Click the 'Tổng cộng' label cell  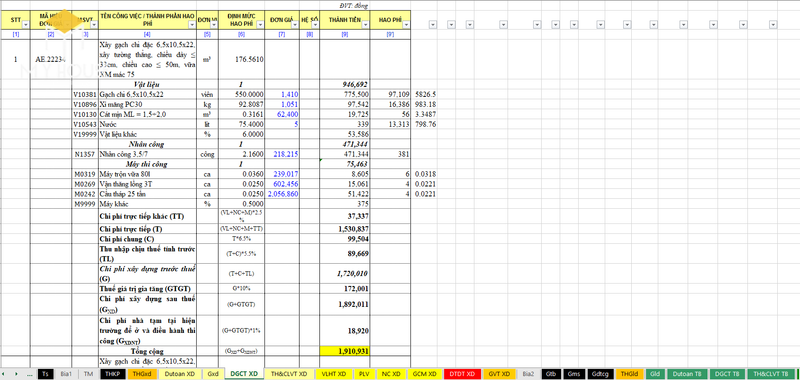pyautogui.click(x=147, y=351)
